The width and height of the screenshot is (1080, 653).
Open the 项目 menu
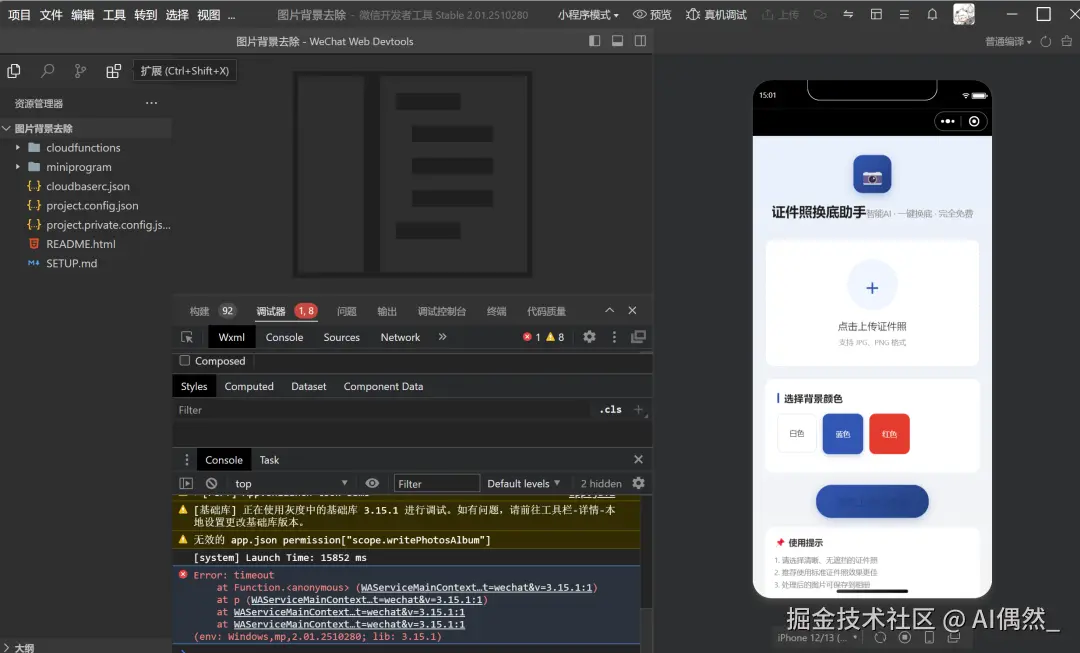point(19,14)
